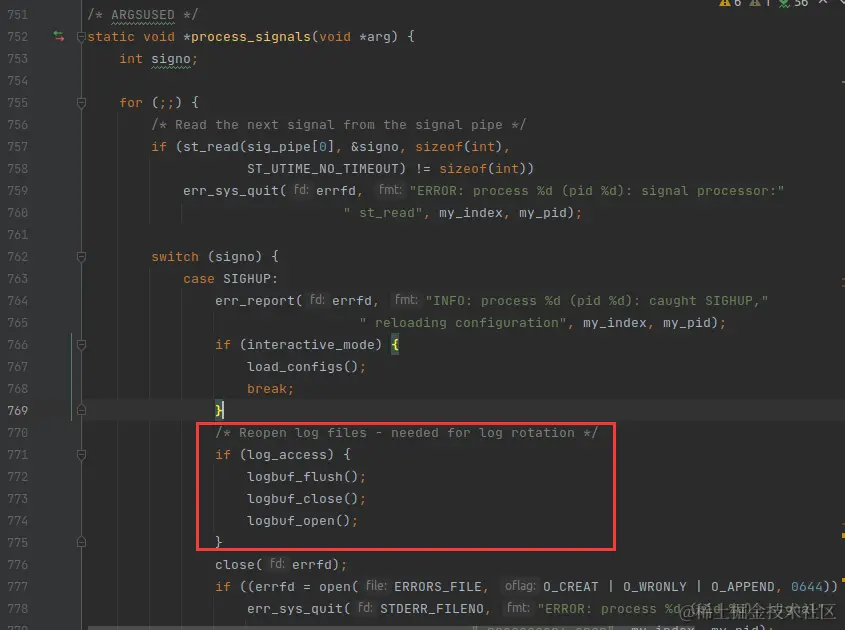Click ST_UTIME_NO_TIMEOUT constant
Screen dimensions: 845x630
pos(323,169)
